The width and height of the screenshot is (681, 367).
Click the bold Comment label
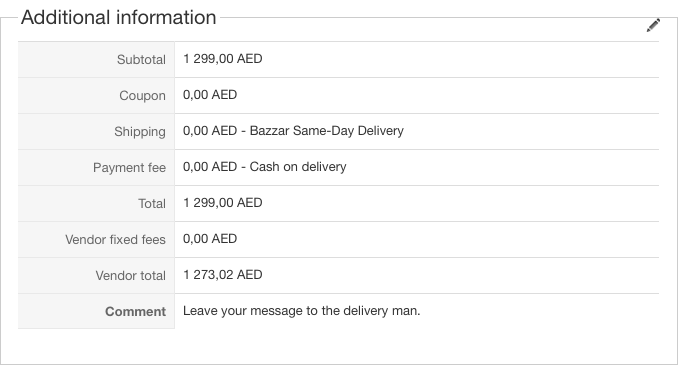[x=136, y=312]
